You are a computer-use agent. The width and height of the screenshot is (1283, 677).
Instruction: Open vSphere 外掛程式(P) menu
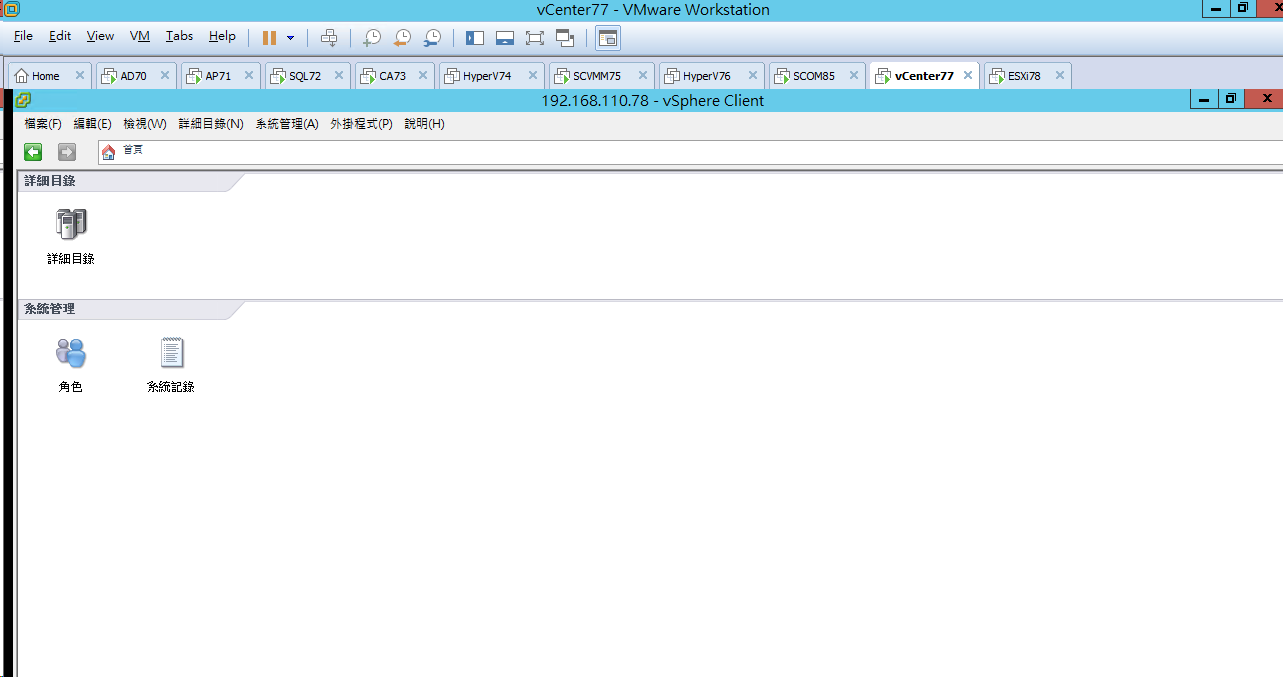point(361,124)
